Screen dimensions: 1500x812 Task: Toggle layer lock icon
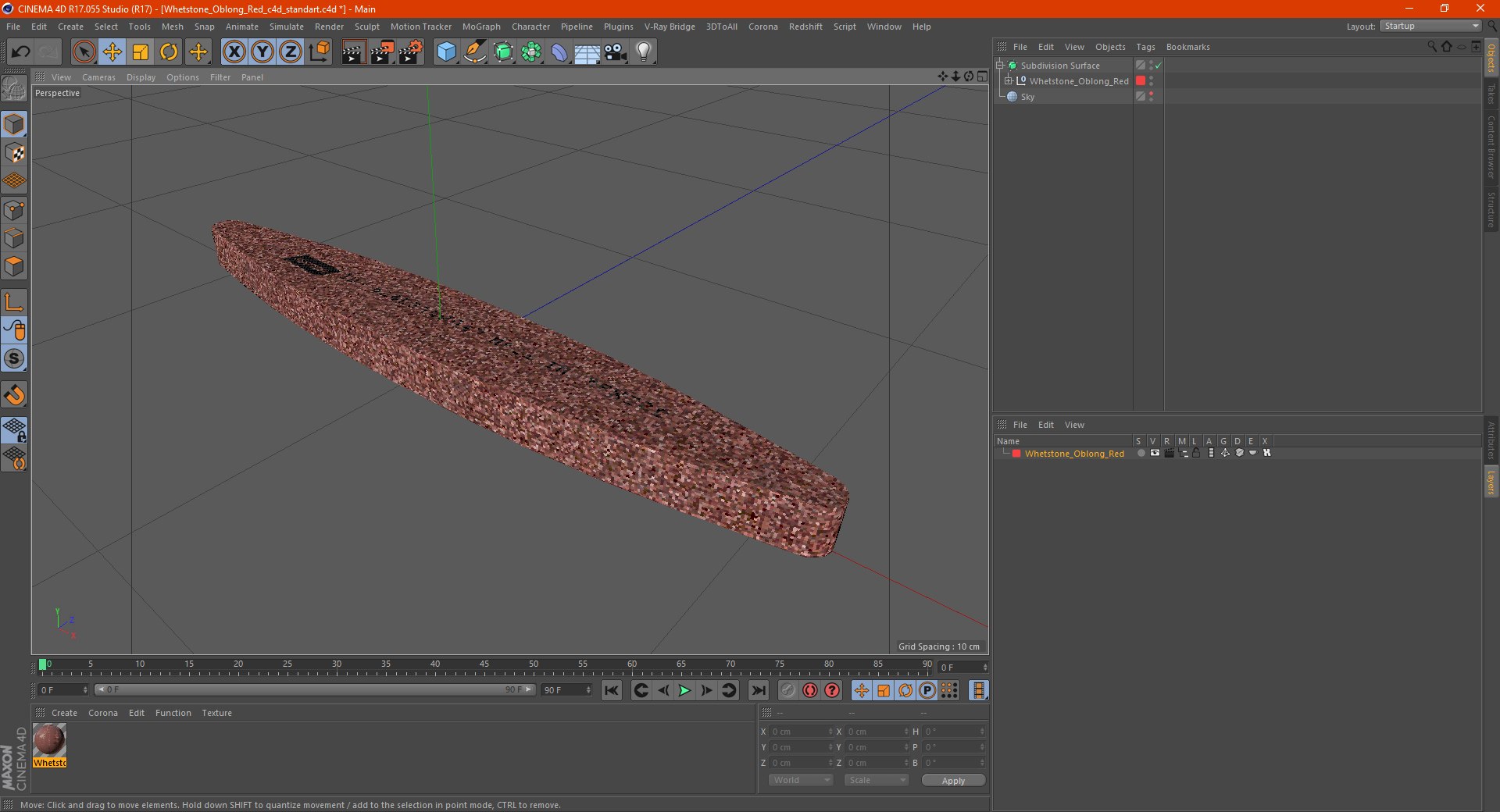[1196, 453]
